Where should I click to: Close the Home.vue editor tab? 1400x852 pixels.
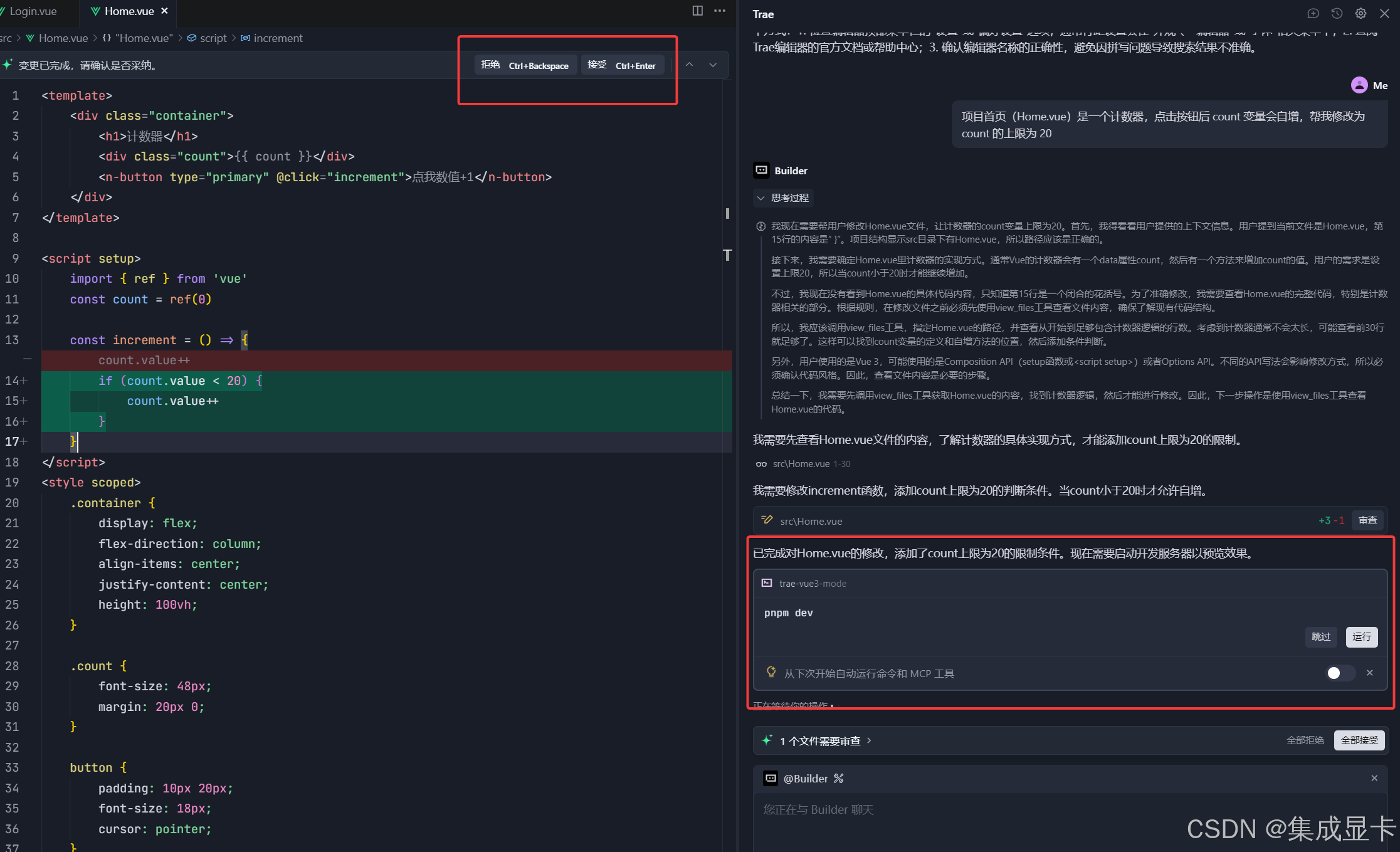click(x=164, y=11)
